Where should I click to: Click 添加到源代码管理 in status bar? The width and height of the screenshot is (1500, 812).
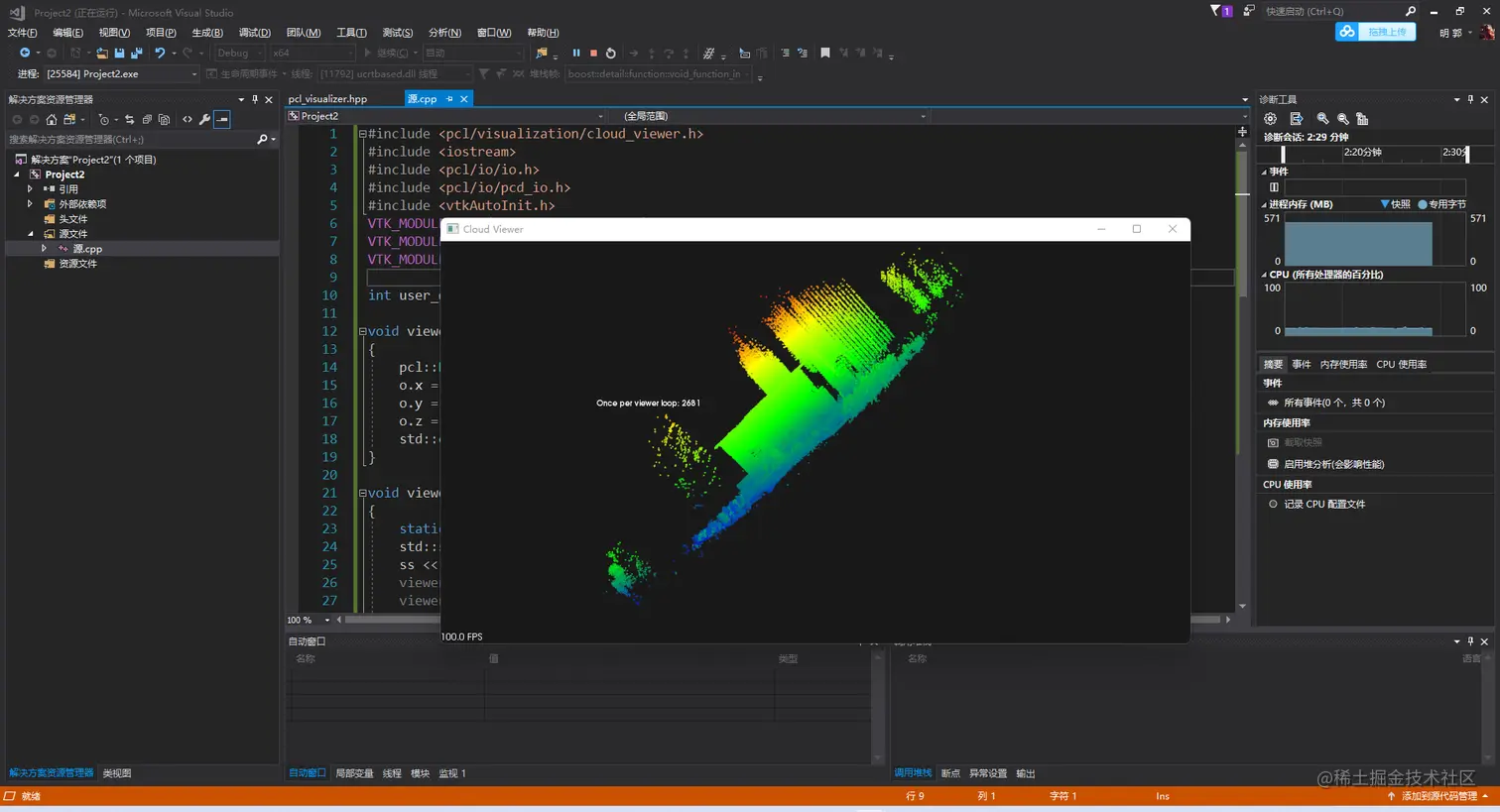pos(1438,796)
